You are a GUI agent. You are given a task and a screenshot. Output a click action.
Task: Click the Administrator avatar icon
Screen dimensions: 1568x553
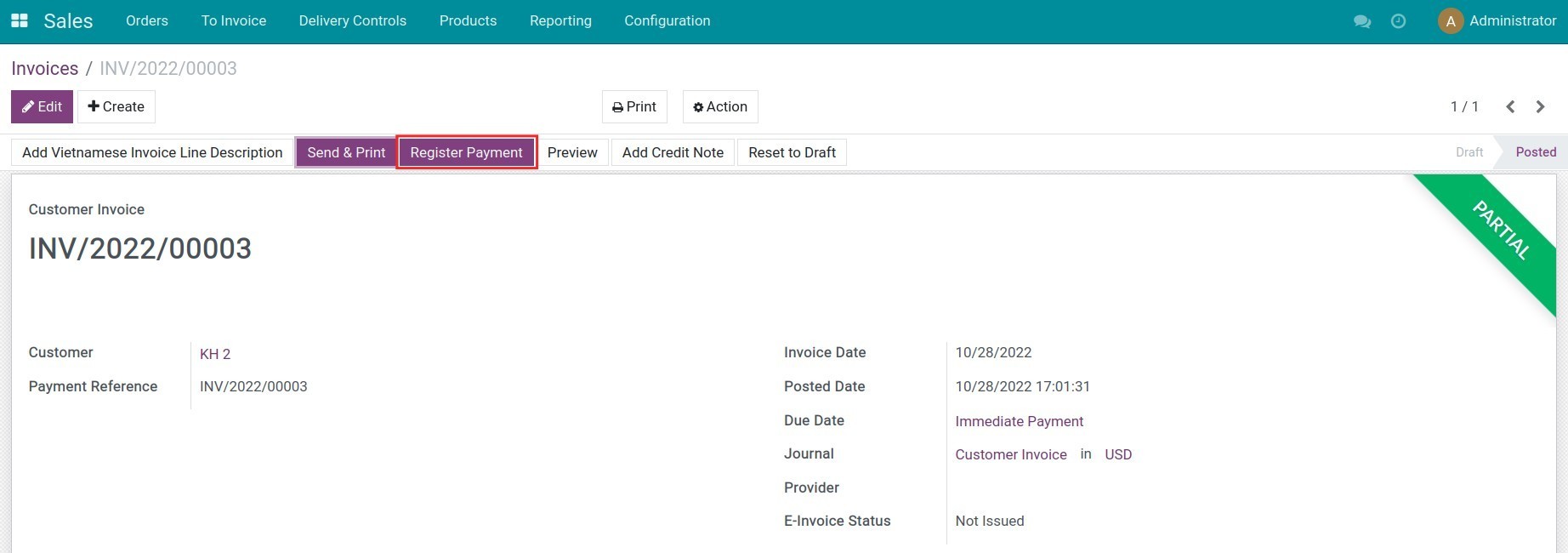click(x=1450, y=21)
